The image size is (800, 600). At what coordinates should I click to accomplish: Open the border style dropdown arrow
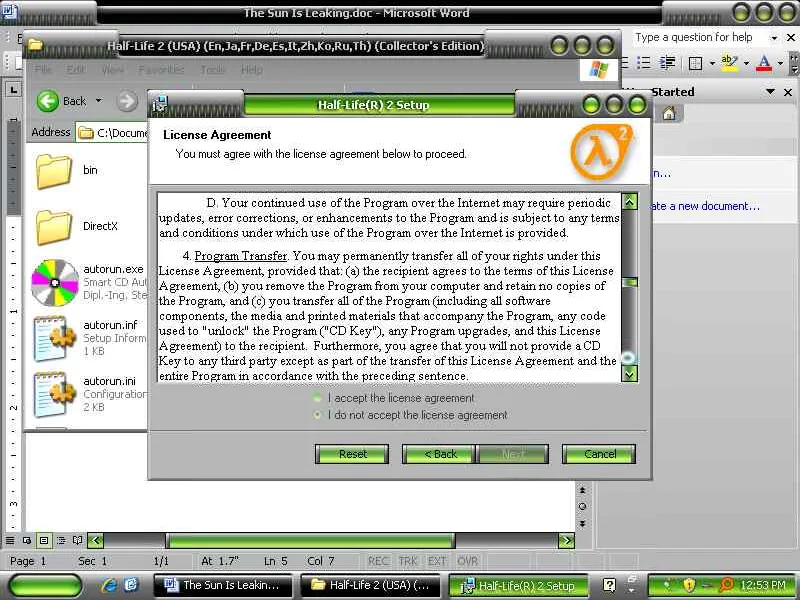712,64
